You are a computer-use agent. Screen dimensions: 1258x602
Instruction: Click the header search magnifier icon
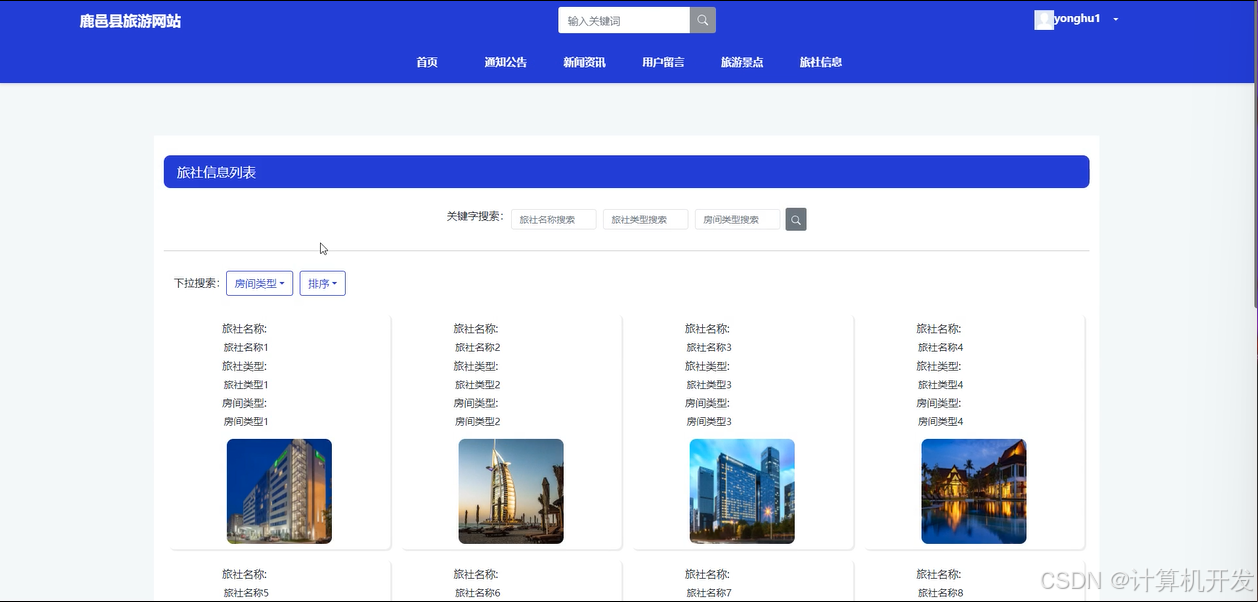tap(703, 20)
